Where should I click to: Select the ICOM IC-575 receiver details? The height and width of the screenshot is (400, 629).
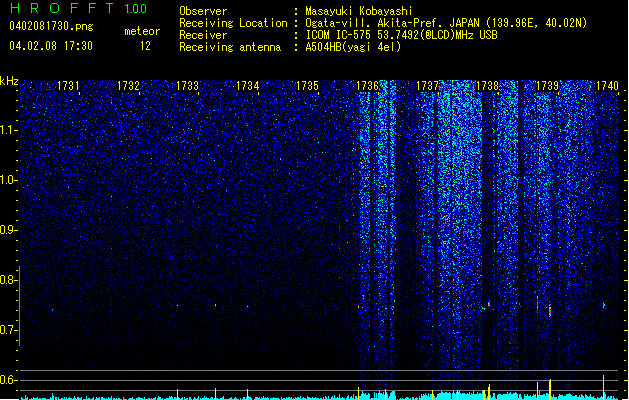[x=401, y=35]
